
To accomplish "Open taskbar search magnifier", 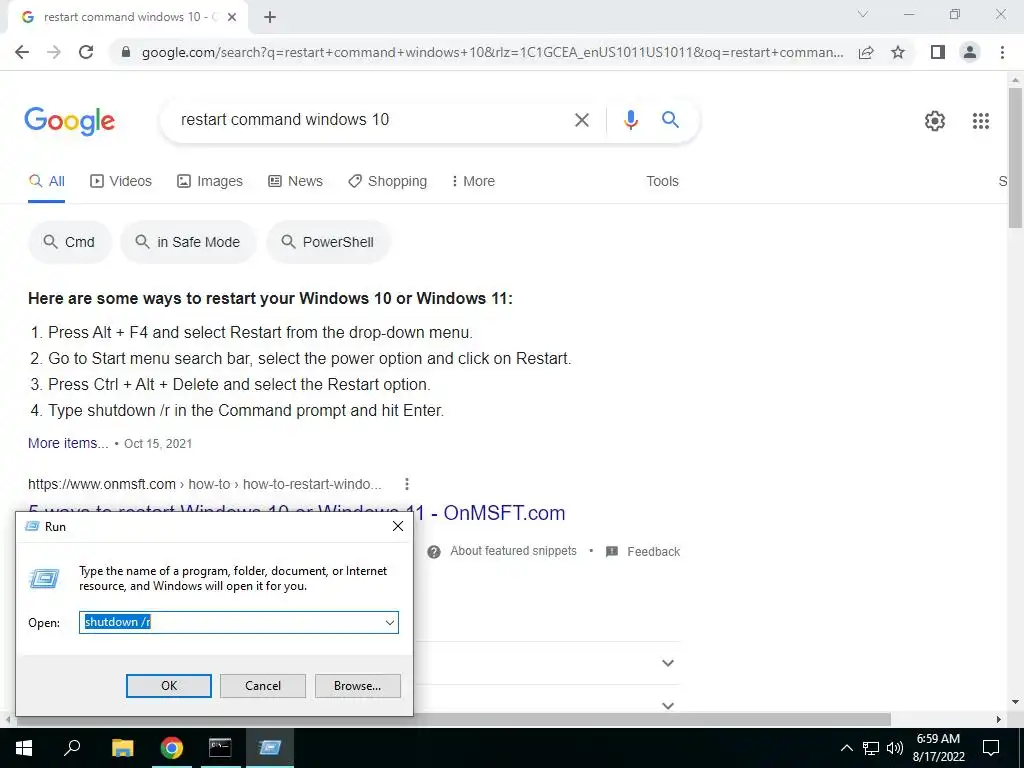I will (72, 747).
